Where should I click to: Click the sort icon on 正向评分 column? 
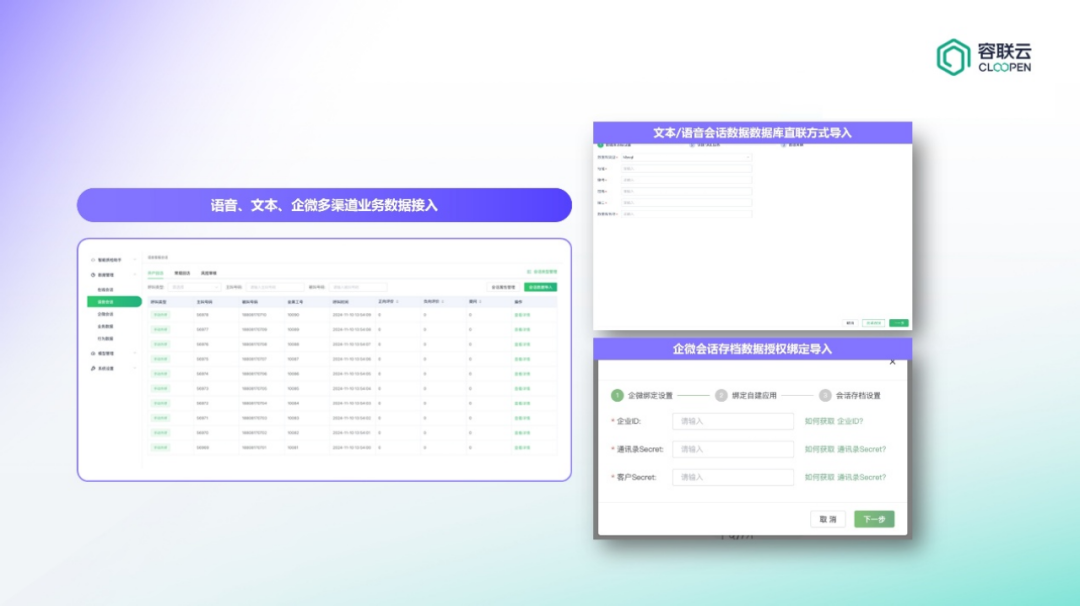tap(397, 302)
